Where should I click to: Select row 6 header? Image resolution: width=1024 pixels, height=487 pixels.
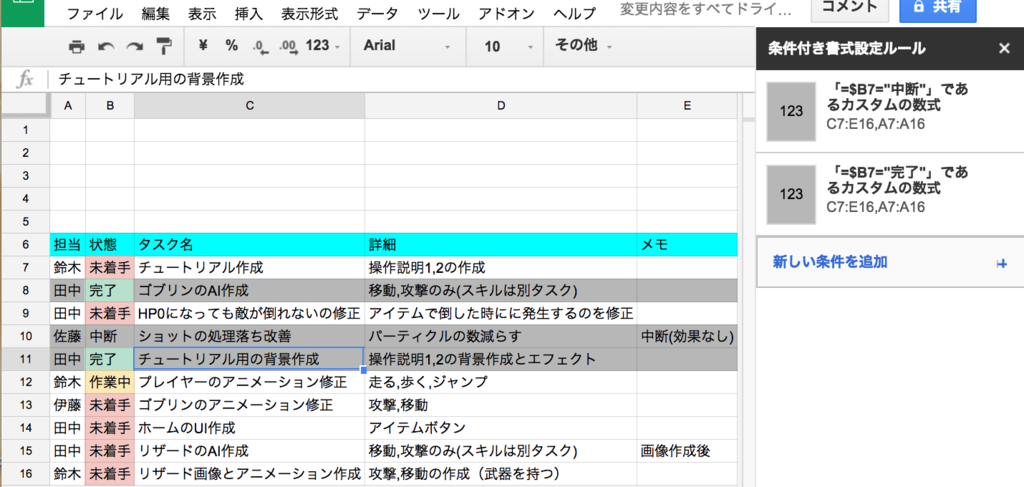click(25, 245)
